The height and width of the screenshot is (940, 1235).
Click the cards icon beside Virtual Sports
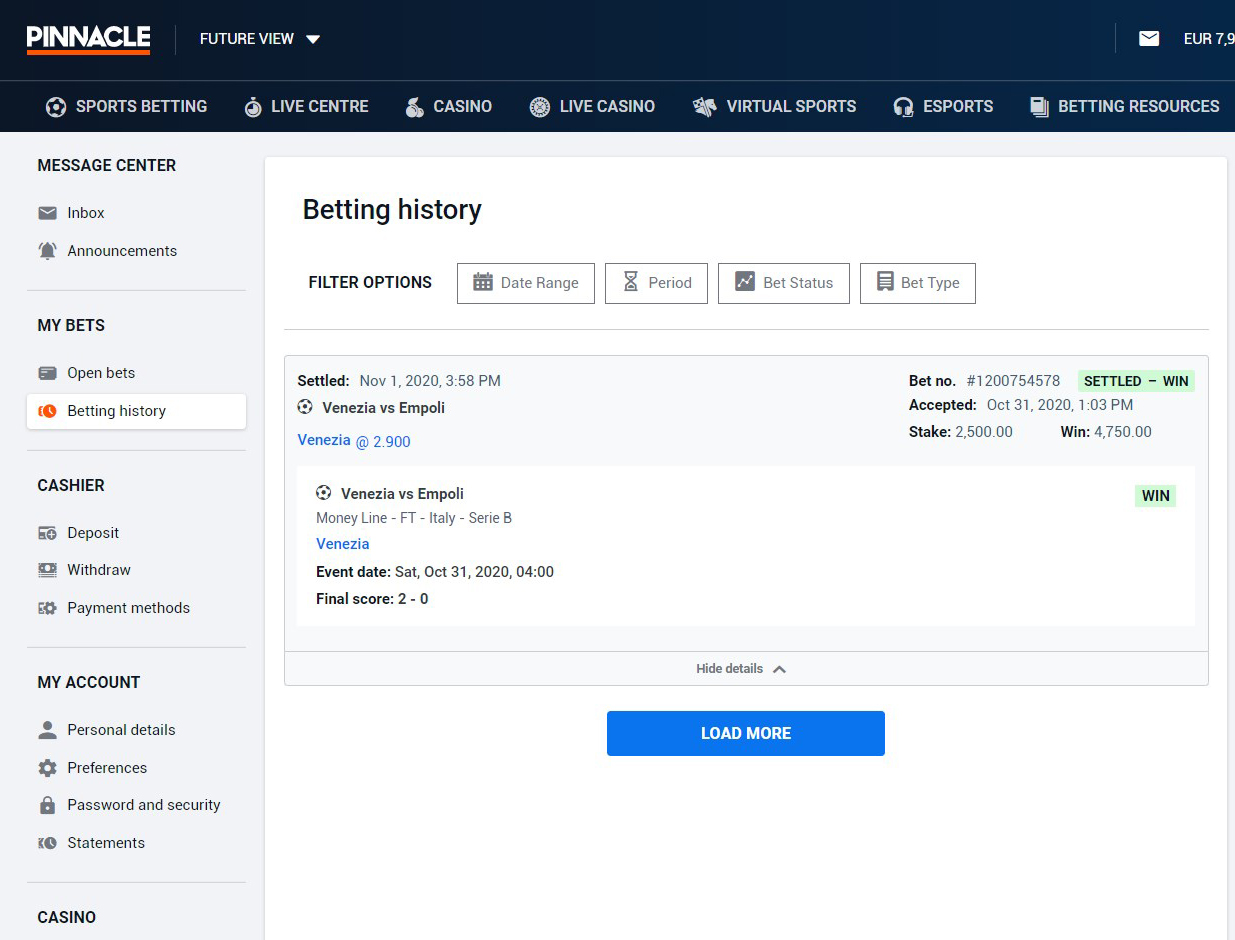click(x=704, y=107)
